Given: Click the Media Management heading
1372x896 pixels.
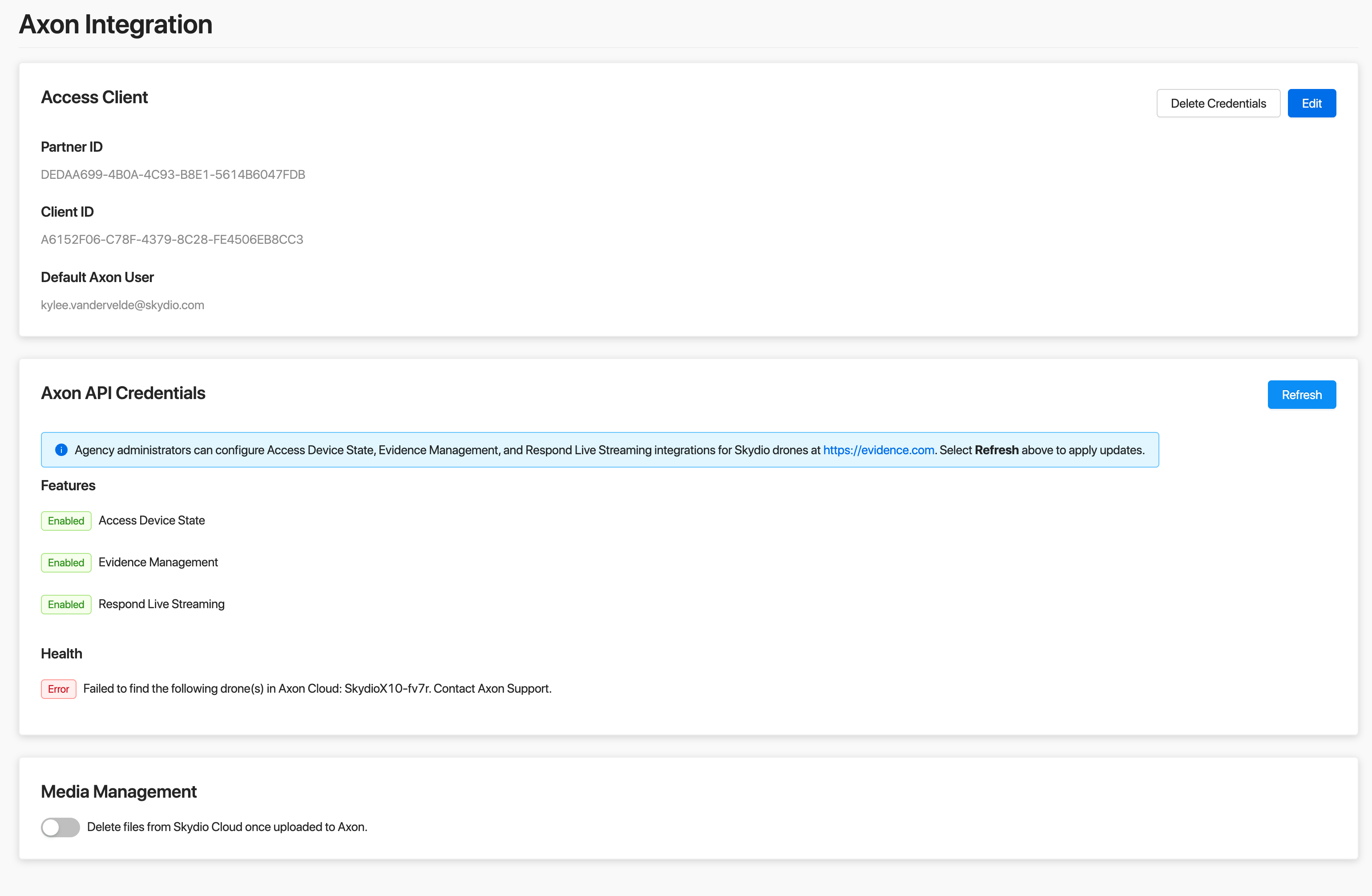Looking at the screenshot, I should click(118, 791).
